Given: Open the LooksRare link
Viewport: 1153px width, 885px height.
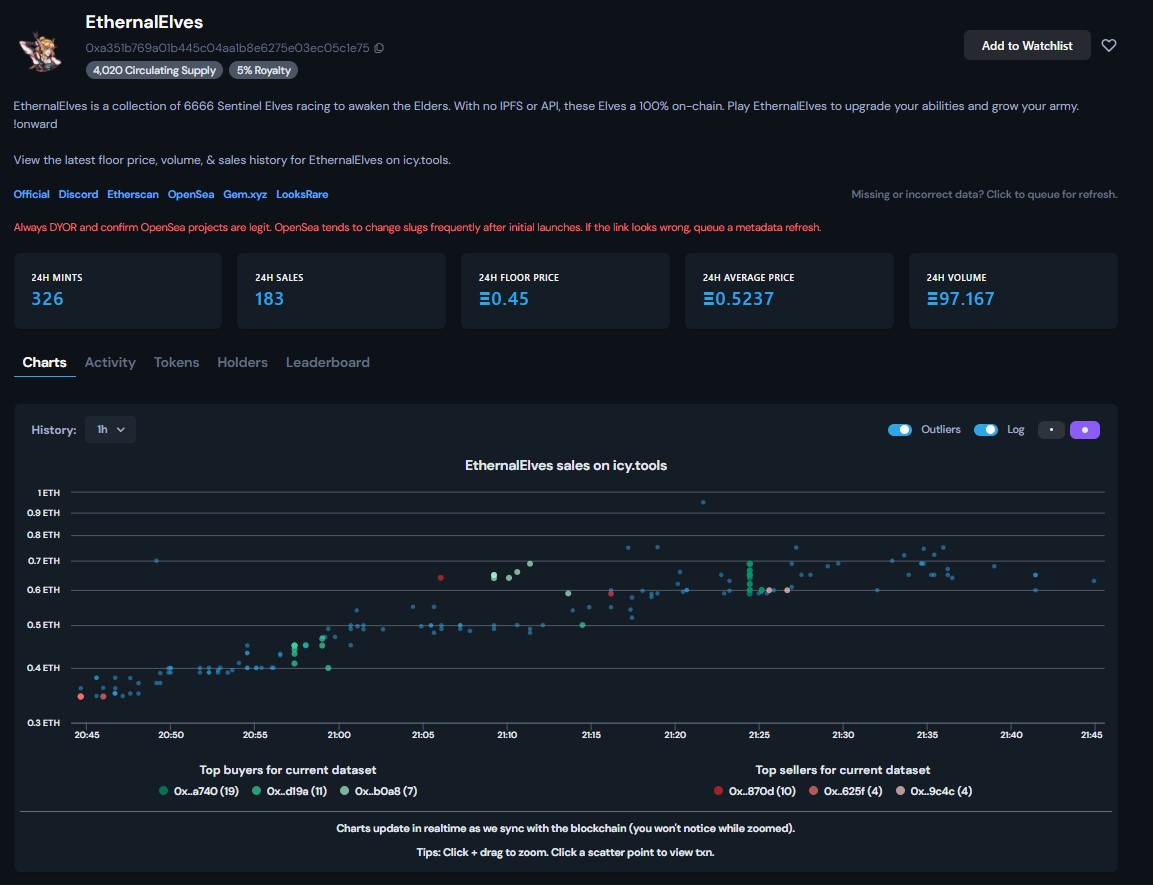Looking at the screenshot, I should 302,194.
